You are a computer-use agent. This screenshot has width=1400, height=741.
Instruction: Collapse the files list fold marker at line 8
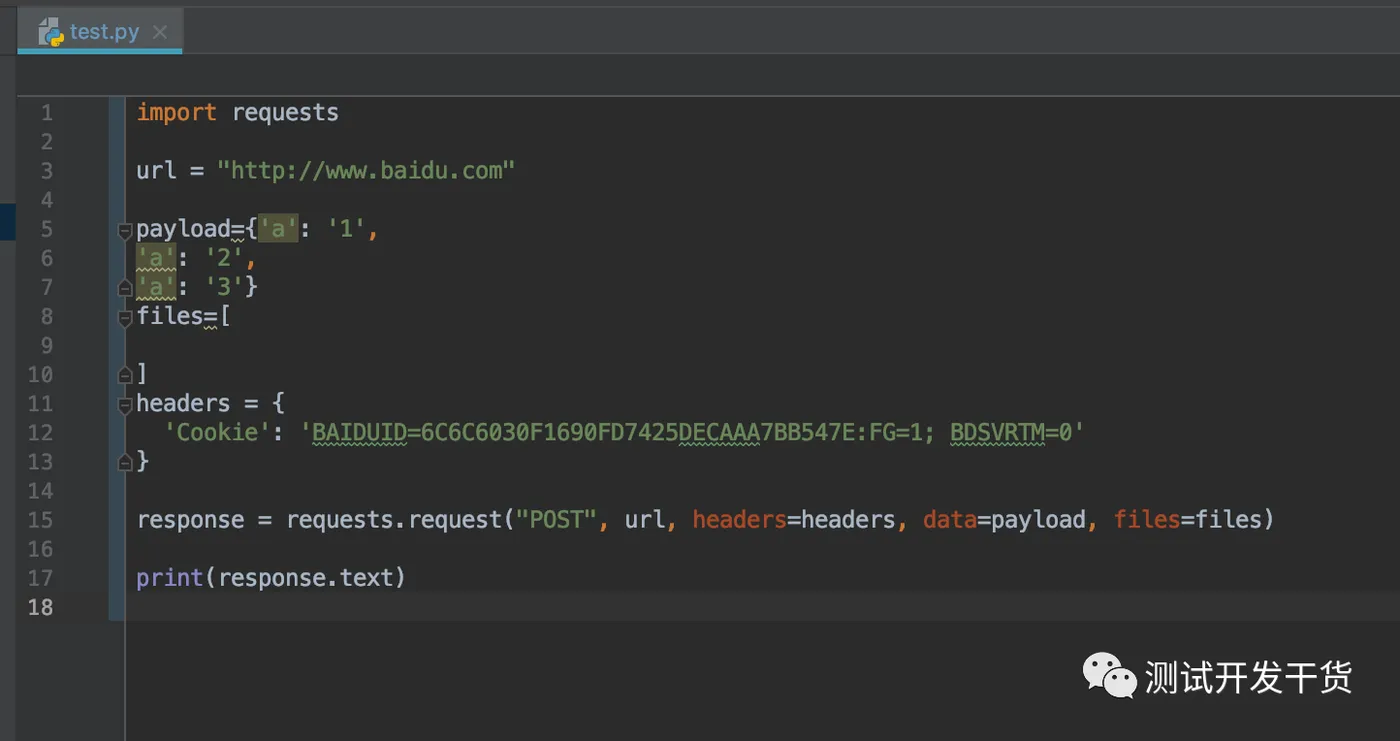[x=125, y=319]
